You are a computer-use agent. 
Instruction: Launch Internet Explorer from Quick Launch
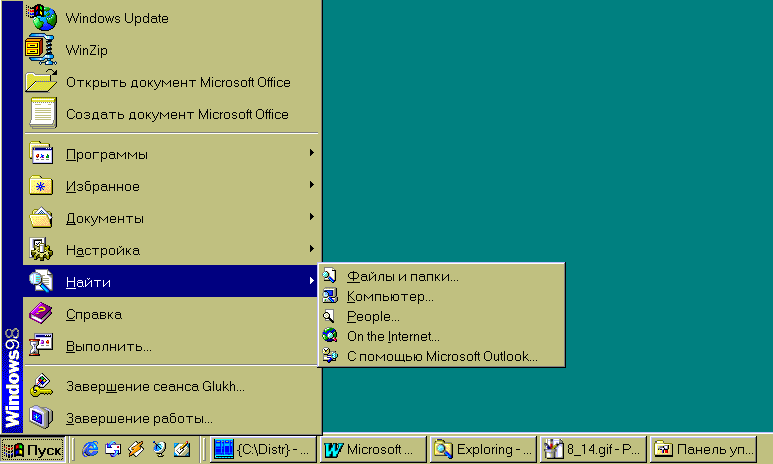click(x=90, y=449)
